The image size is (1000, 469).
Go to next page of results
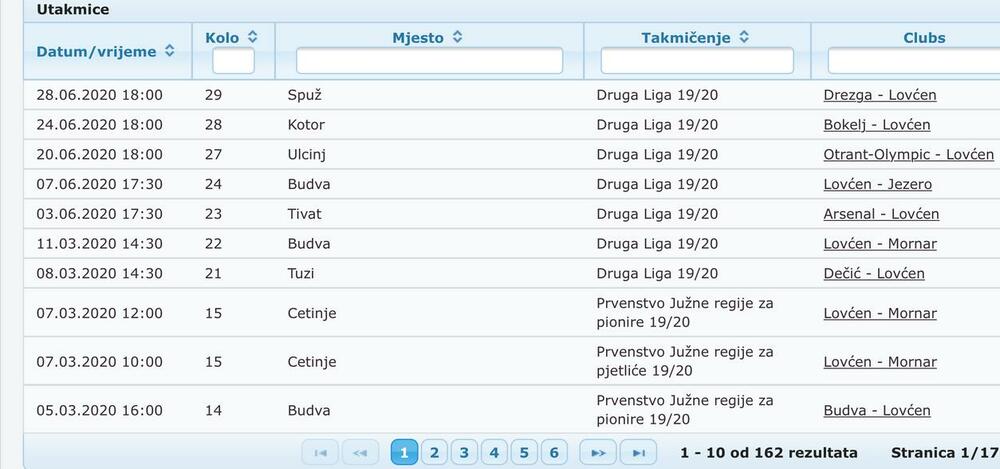(598, 453)
